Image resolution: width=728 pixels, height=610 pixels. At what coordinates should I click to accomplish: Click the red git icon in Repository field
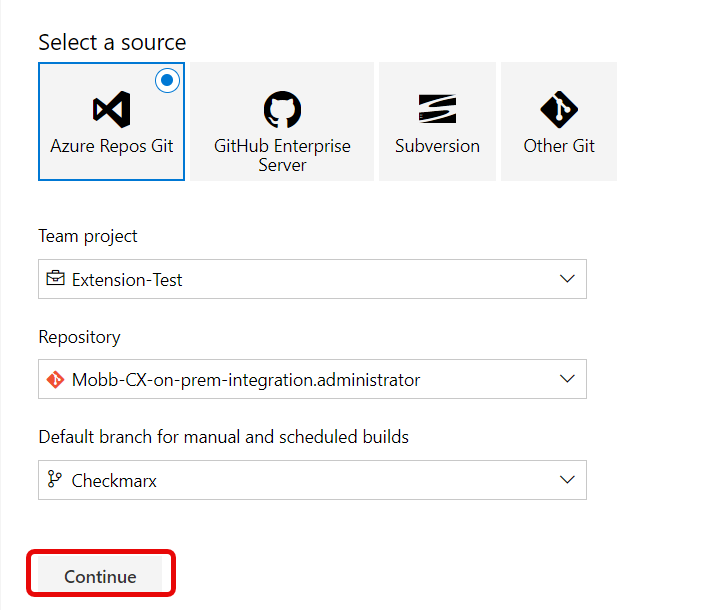pyautogui.click(x=56, y=380)
